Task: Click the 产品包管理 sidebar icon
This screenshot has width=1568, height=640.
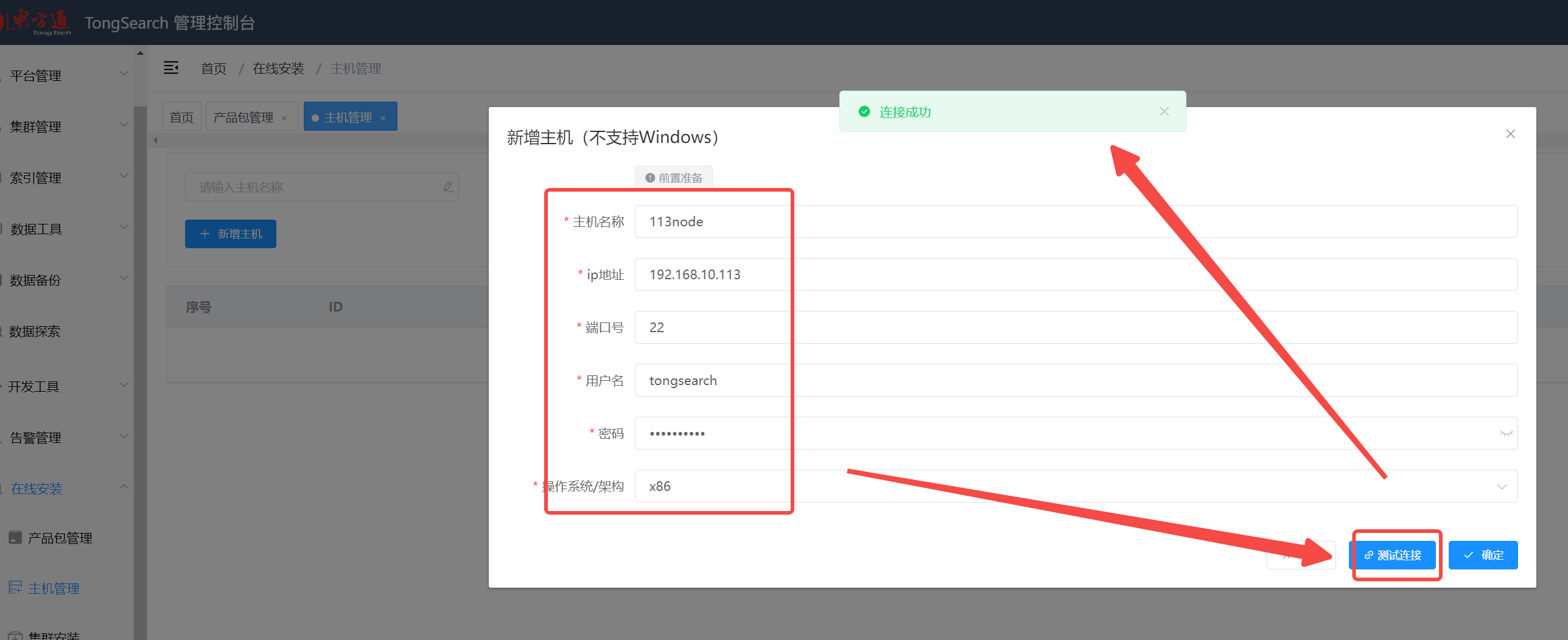Action: pos(15,537)
